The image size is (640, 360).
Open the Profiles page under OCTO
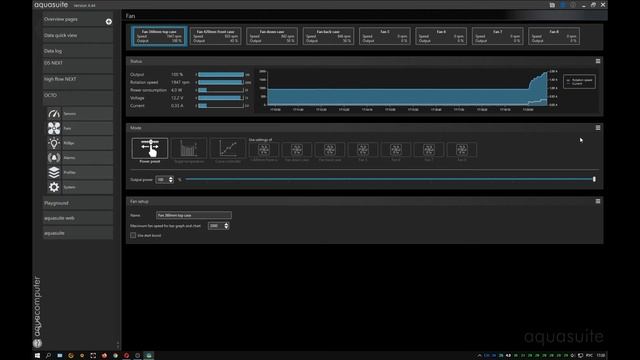pyautogui.click(x=87, y=172)
